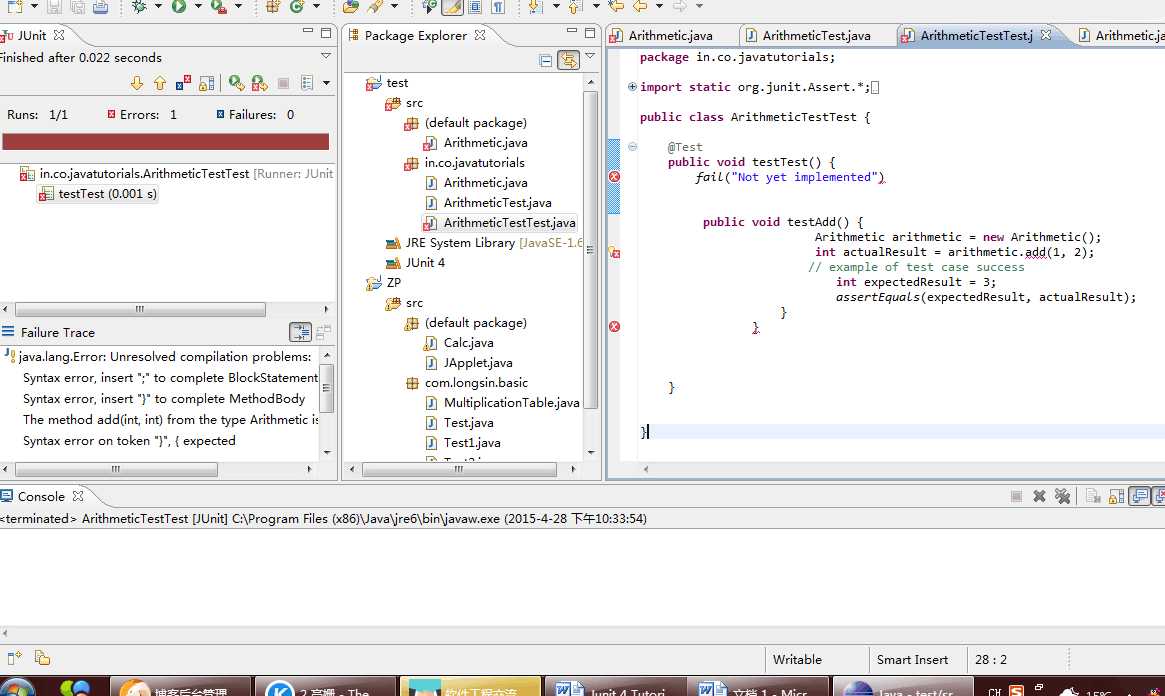Click the Save disk icon in toolbar
1165x696 pixels.
pyautogui.click(x=54, y=7)
